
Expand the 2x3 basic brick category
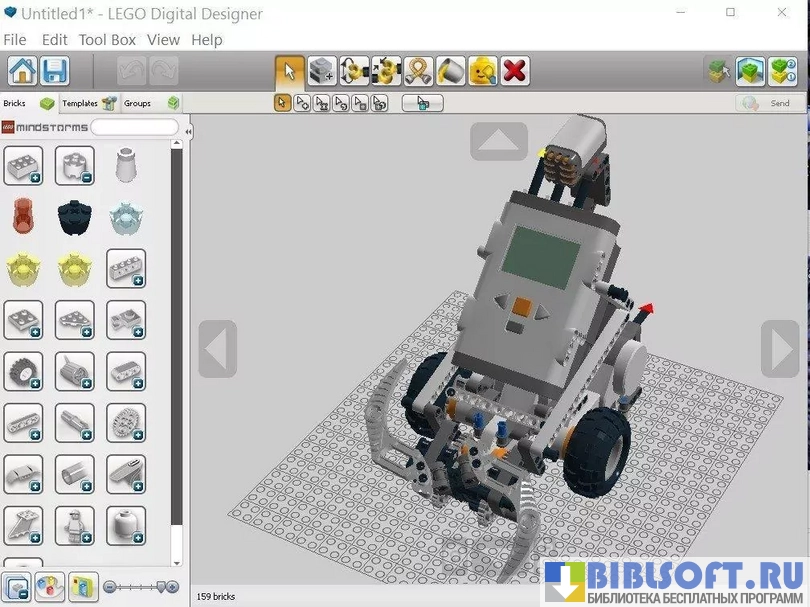[x=23, y=166]
